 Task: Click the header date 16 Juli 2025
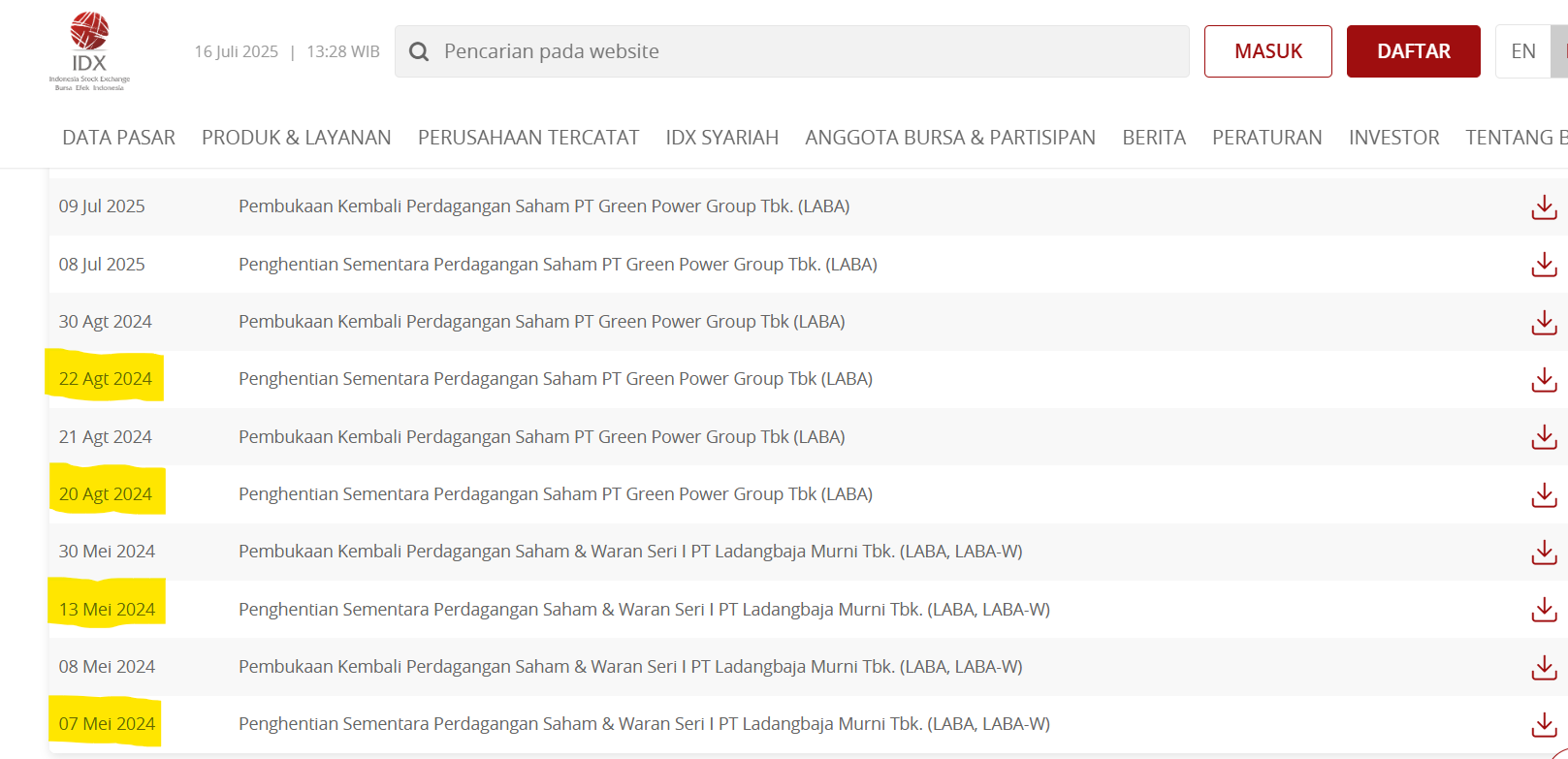point(236,51)
